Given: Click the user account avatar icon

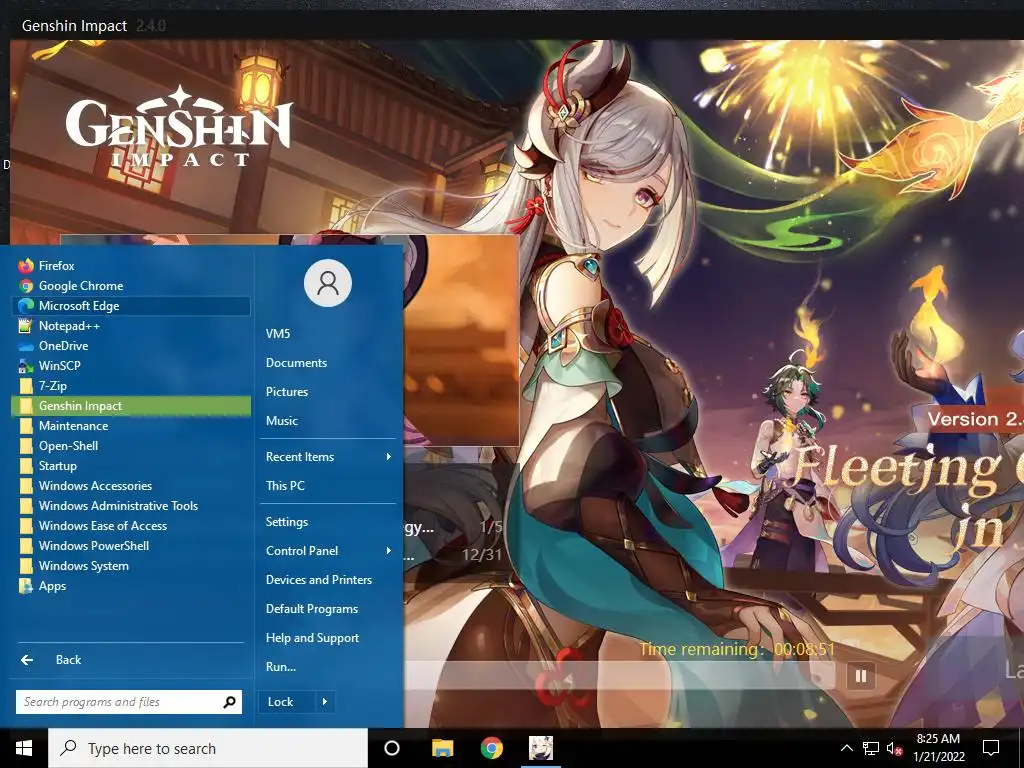Looking at the screenshot, I should [328, 283].
